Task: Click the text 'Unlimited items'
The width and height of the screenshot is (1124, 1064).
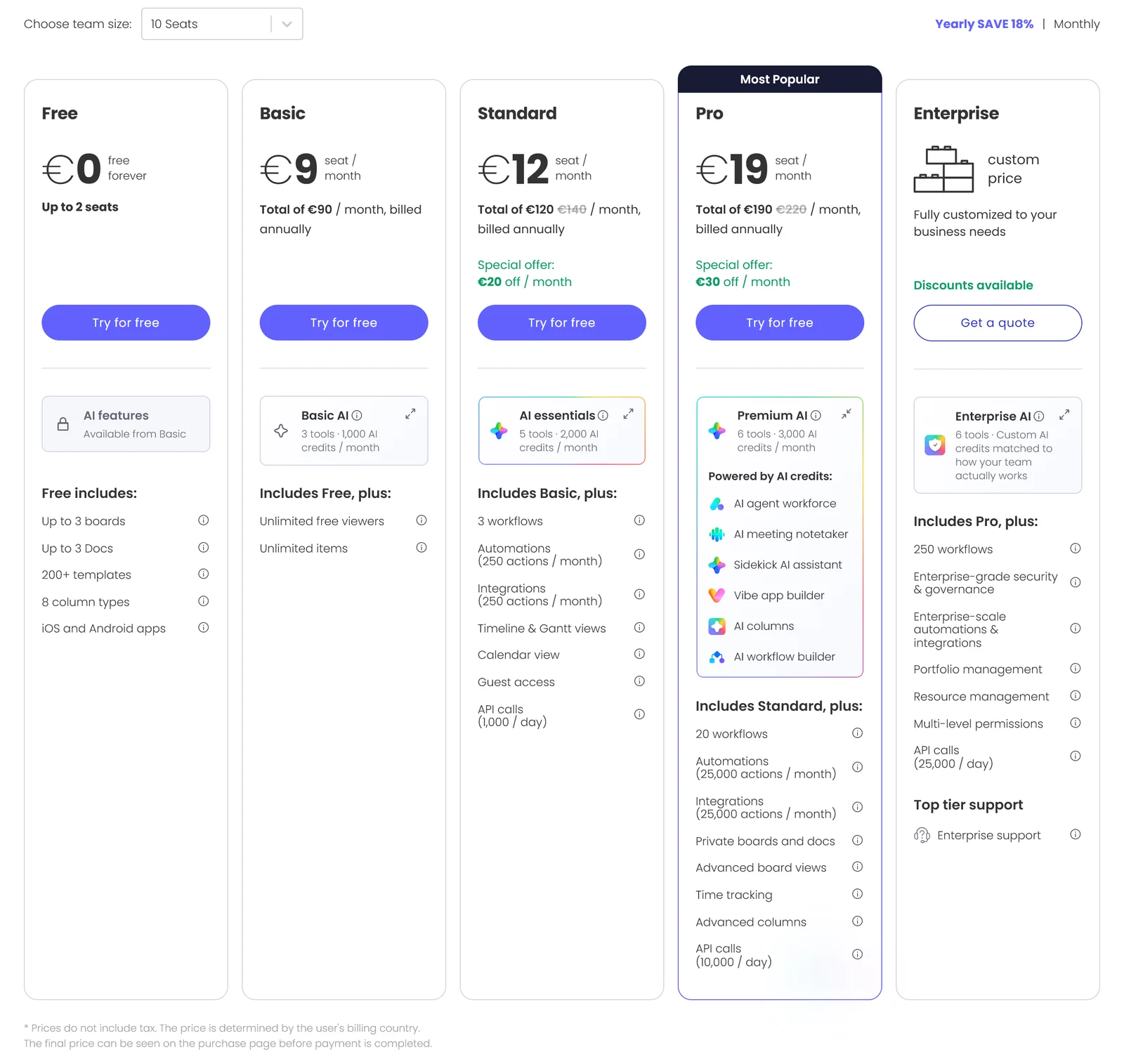Action: click(303, 549)
